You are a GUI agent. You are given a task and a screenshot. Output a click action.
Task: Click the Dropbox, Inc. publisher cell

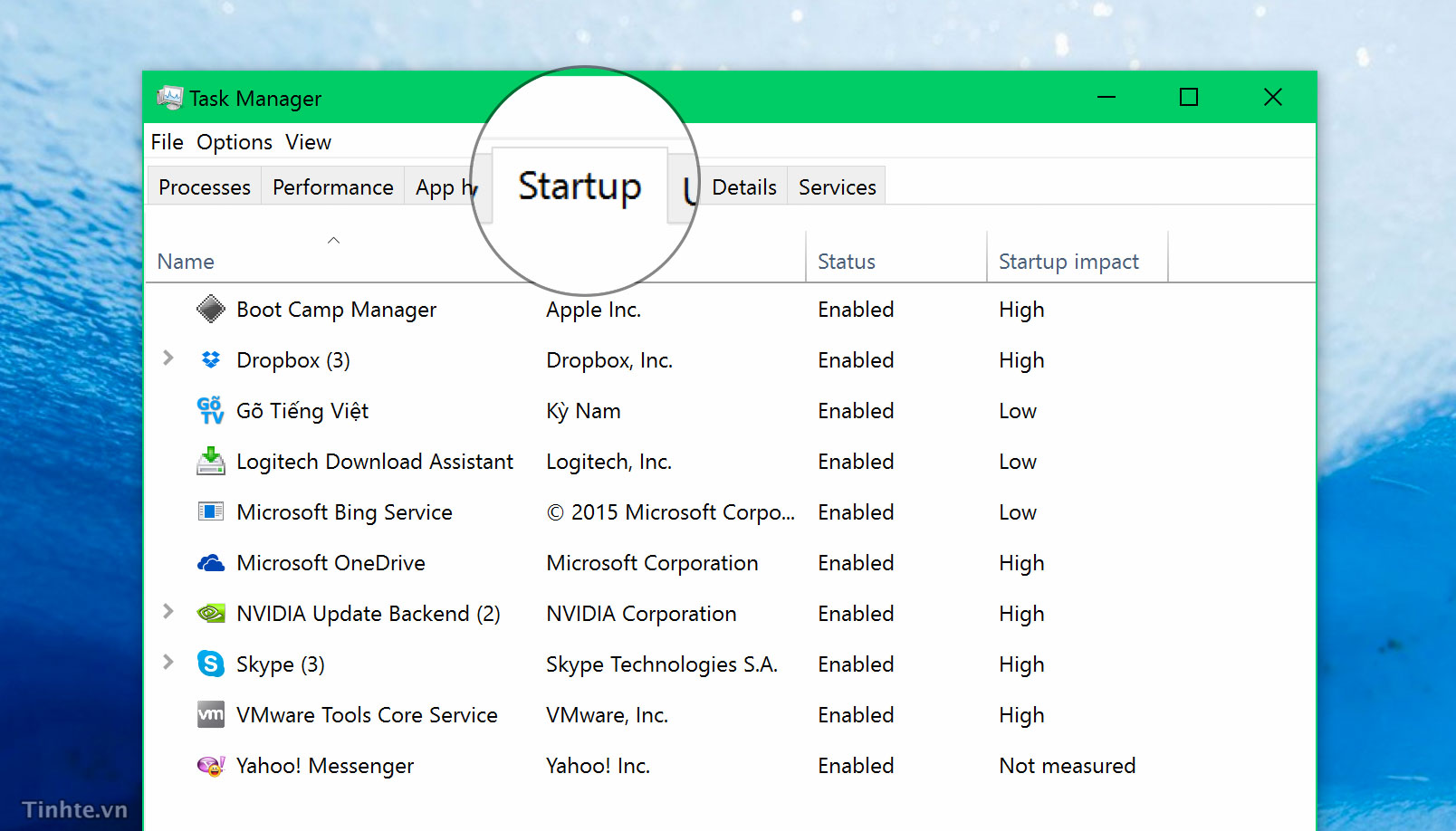pos(609,360)
